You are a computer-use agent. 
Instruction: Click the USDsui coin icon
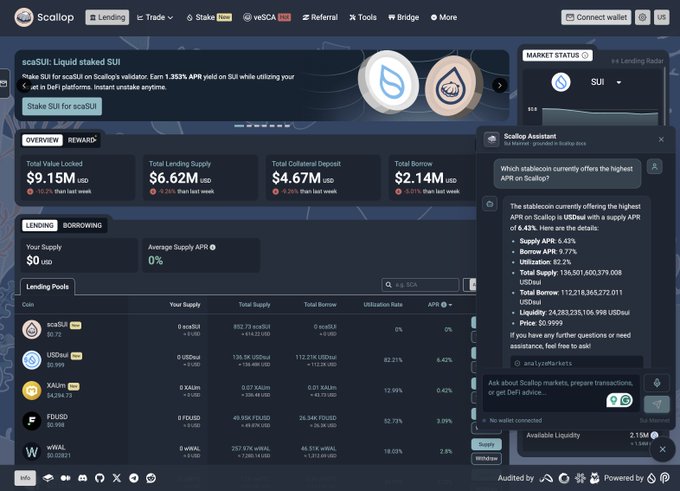point(32,360)
